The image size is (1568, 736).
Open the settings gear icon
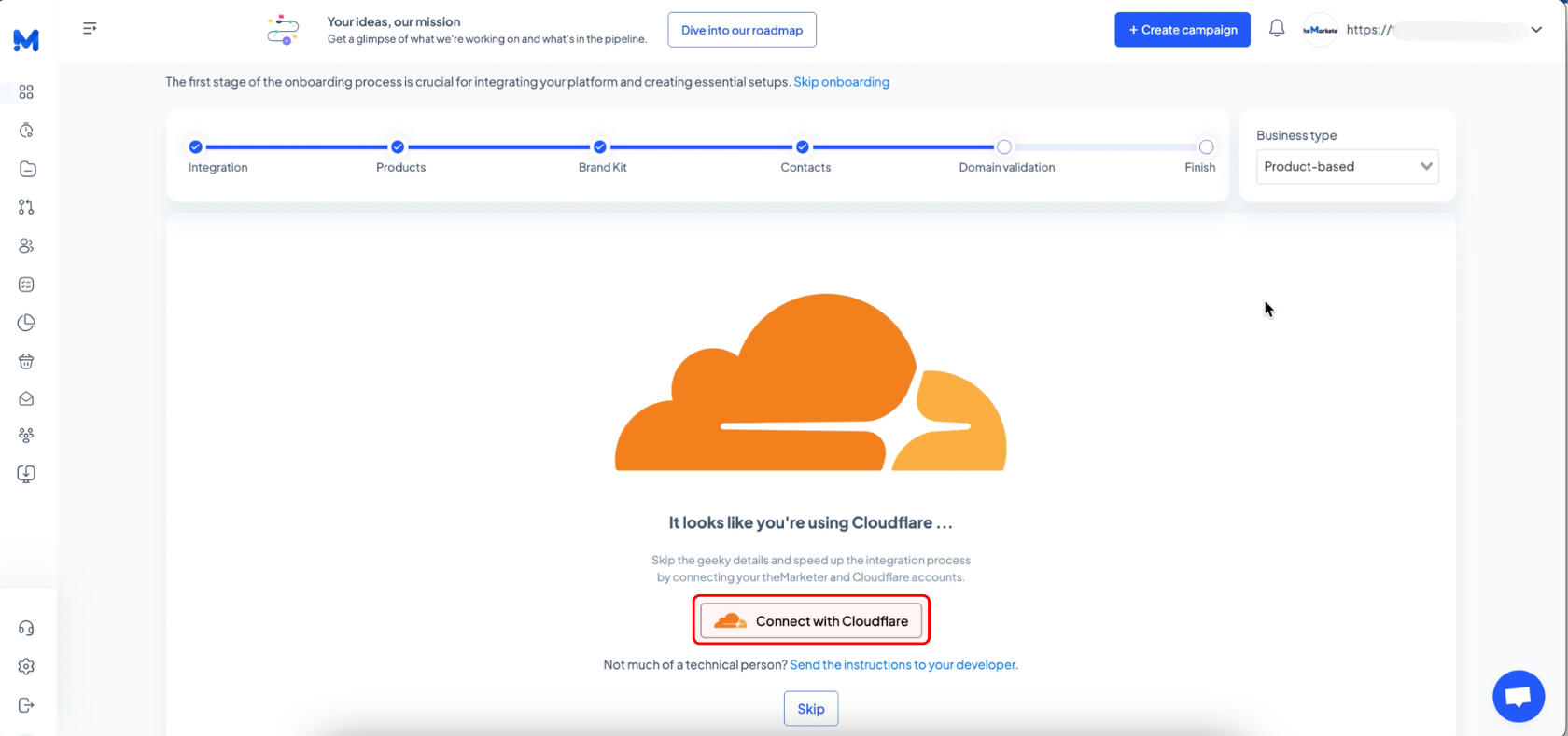coord(26,666)
